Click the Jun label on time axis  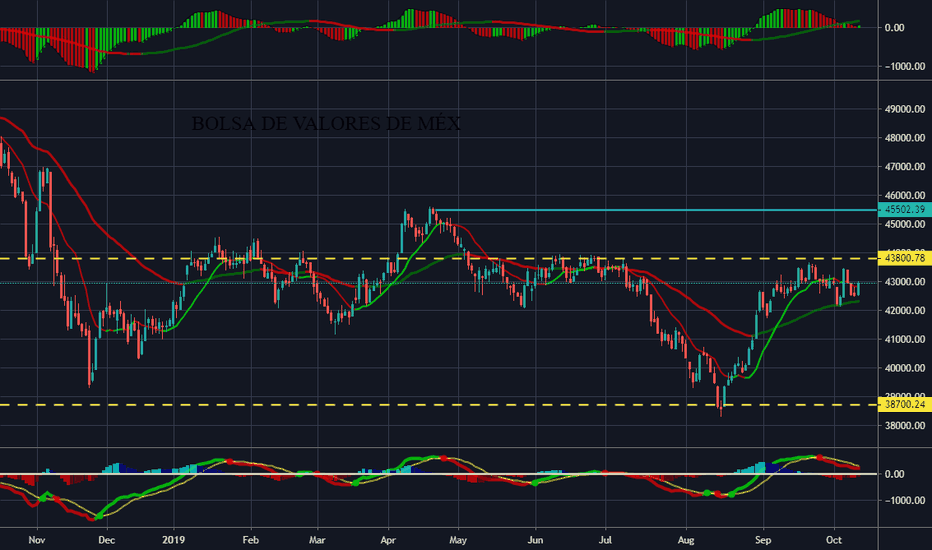click(536, 540)
